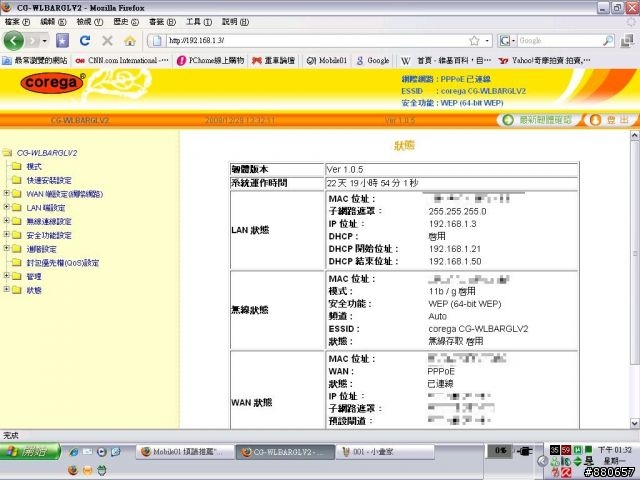Select the CG-WLBARGLV2 root tree folder
The height and width of the screenshot is (480, 640).
40,153
